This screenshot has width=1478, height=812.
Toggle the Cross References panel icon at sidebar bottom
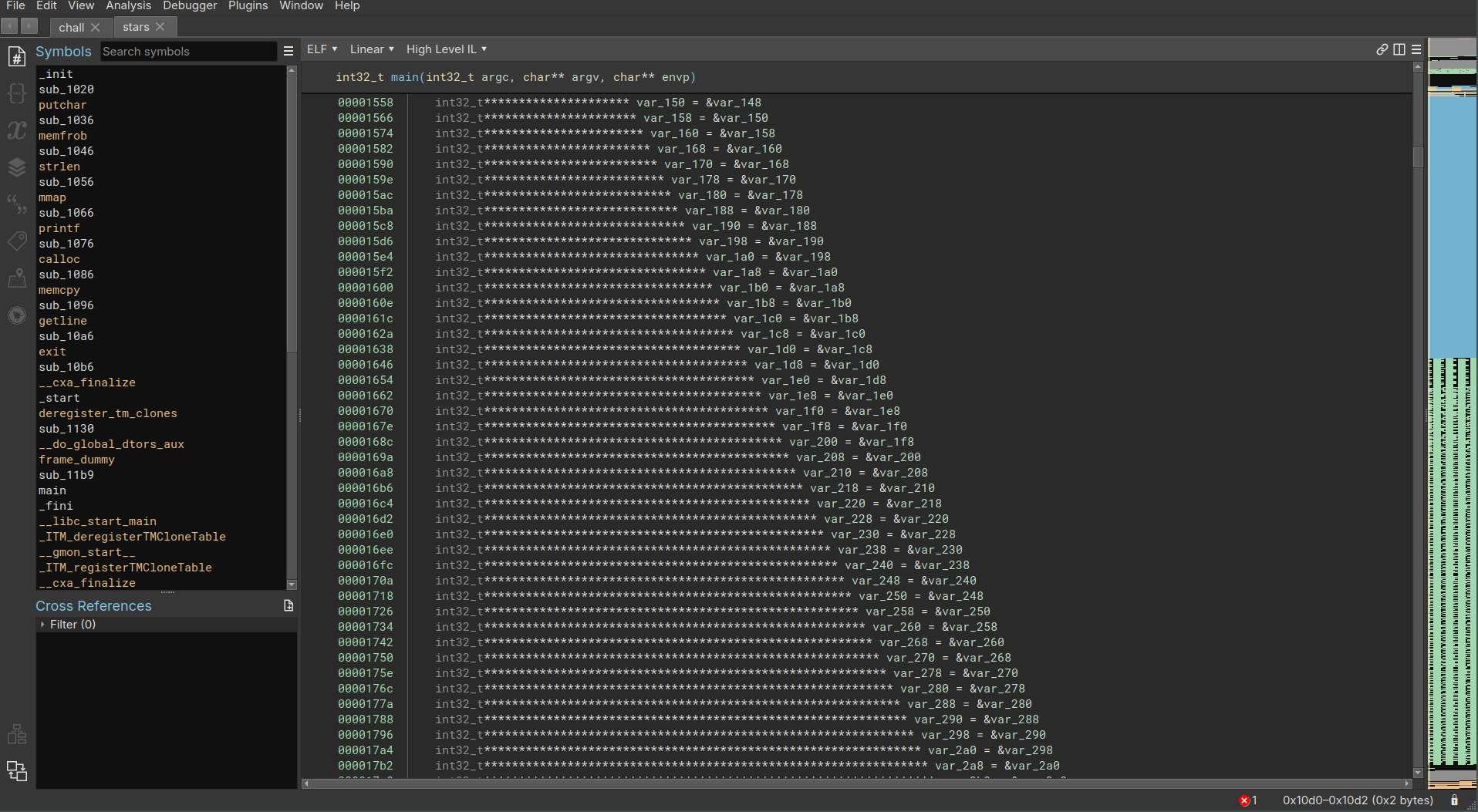(x=17, y=770)
